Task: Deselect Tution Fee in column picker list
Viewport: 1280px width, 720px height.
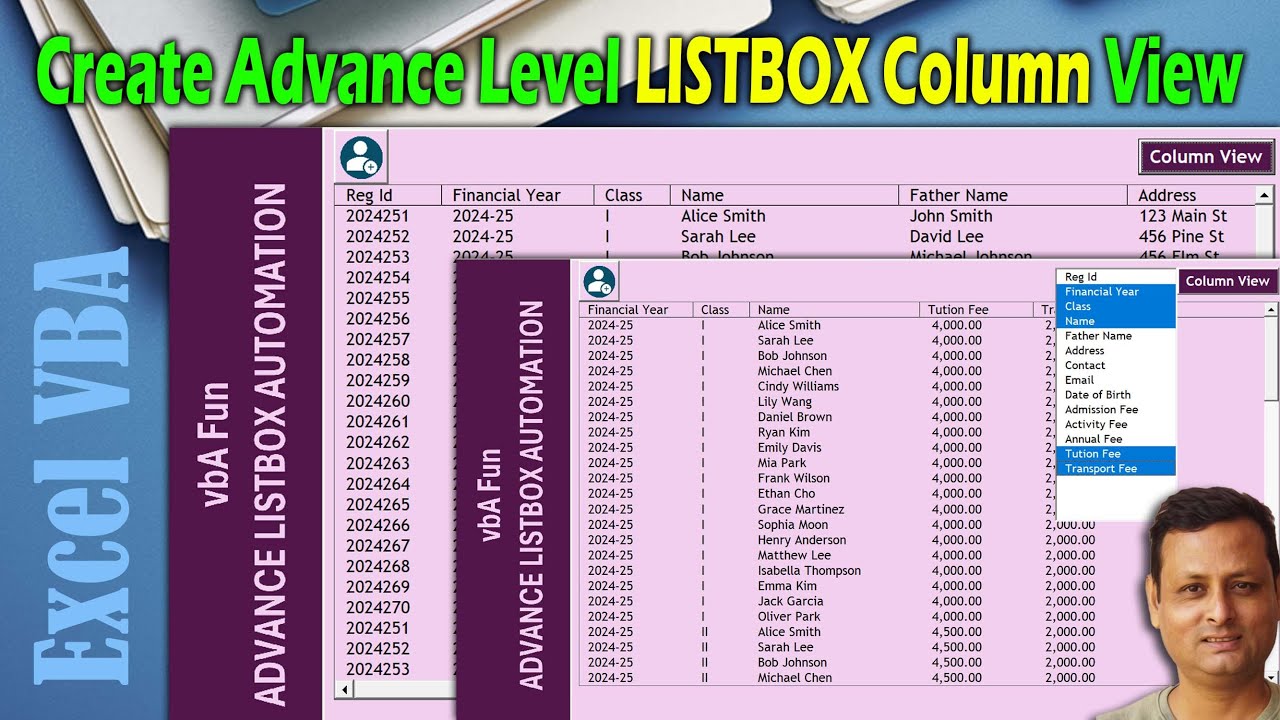Action: [1116, 454]
